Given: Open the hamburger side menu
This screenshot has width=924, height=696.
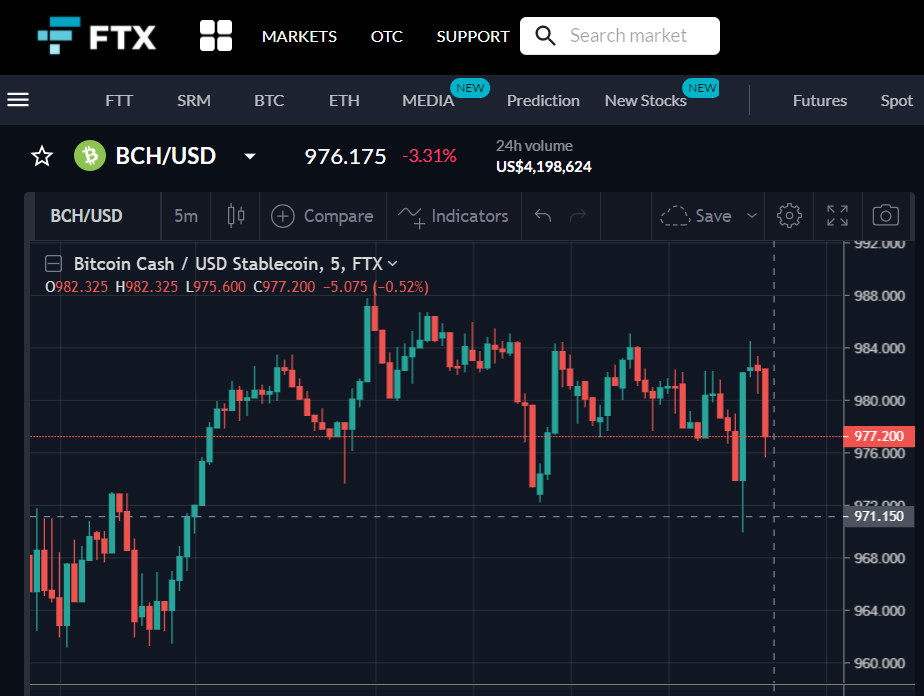Looking at the screenshot, I should (x=18, y=100).
